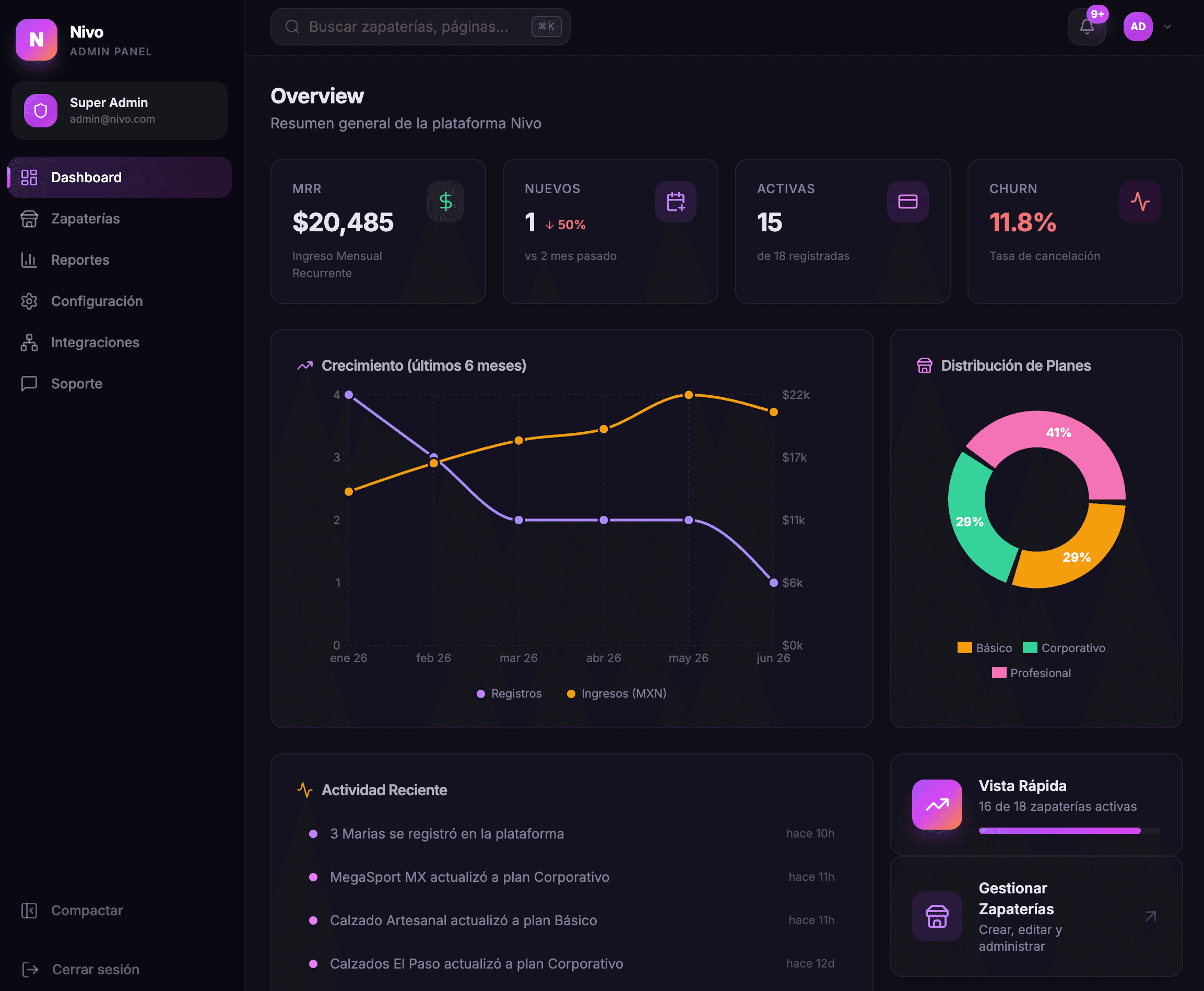Viewport: 1204px width, 991px height.
Task: Toggle Corporativo in plans legend
Action: coord(1064,648)
